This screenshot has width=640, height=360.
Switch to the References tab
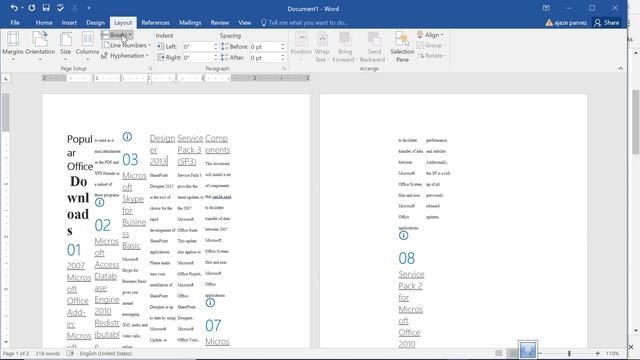pyautogui.click(x=155, y=22)
